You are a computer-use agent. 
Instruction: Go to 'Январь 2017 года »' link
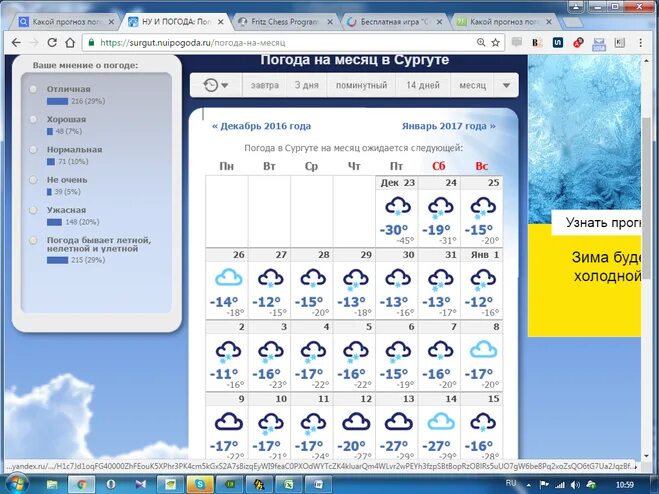coord(448,126)
